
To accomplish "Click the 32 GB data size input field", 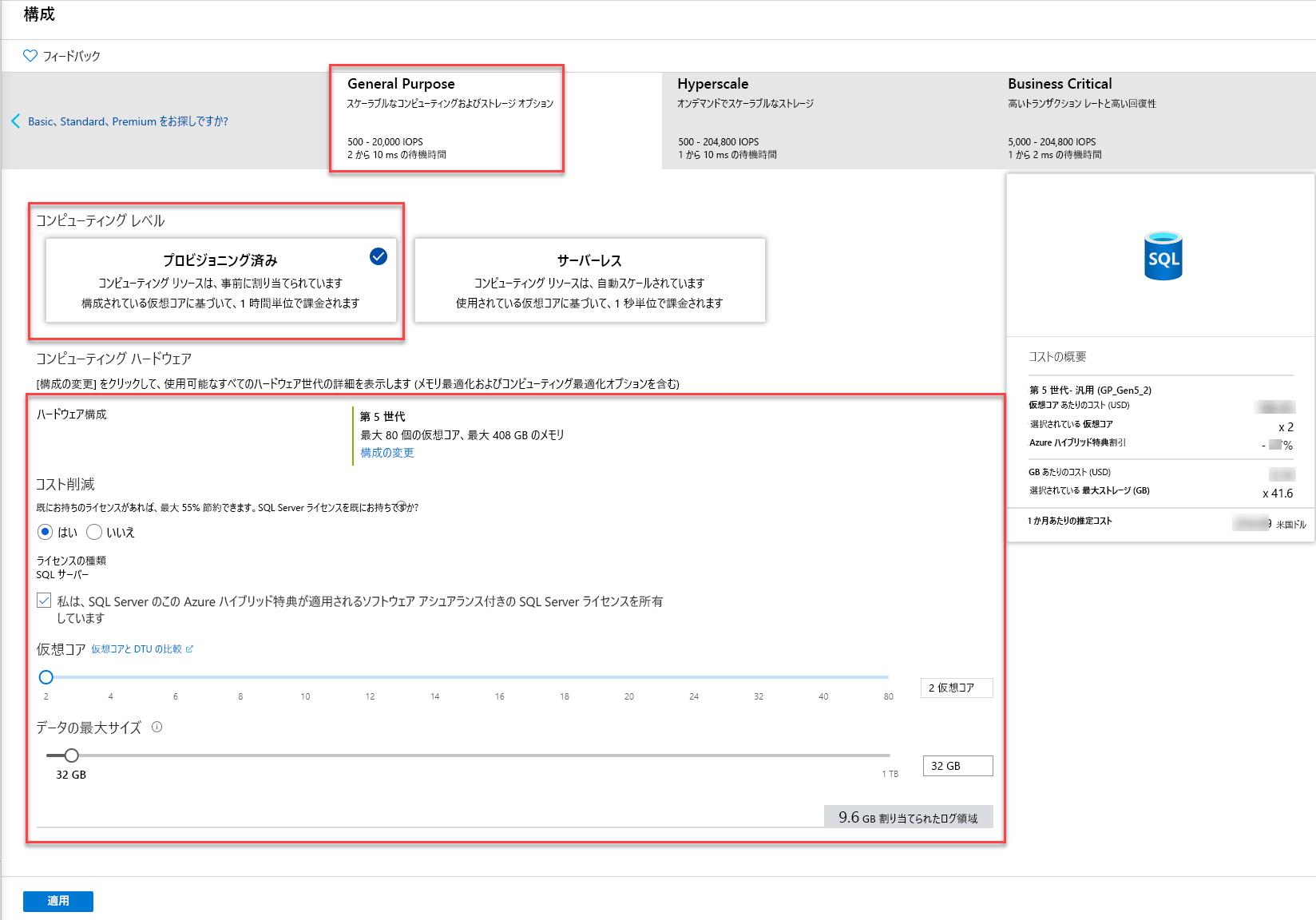I will (958, 766).
